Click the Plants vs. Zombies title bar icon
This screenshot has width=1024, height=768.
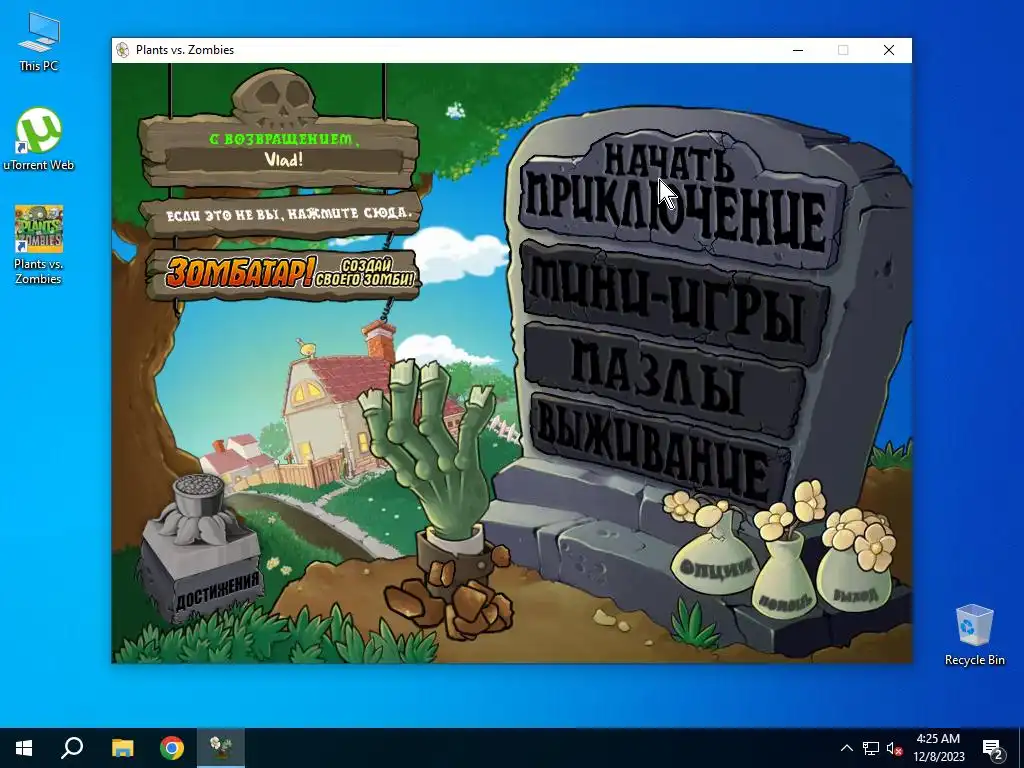click(122, 50)
